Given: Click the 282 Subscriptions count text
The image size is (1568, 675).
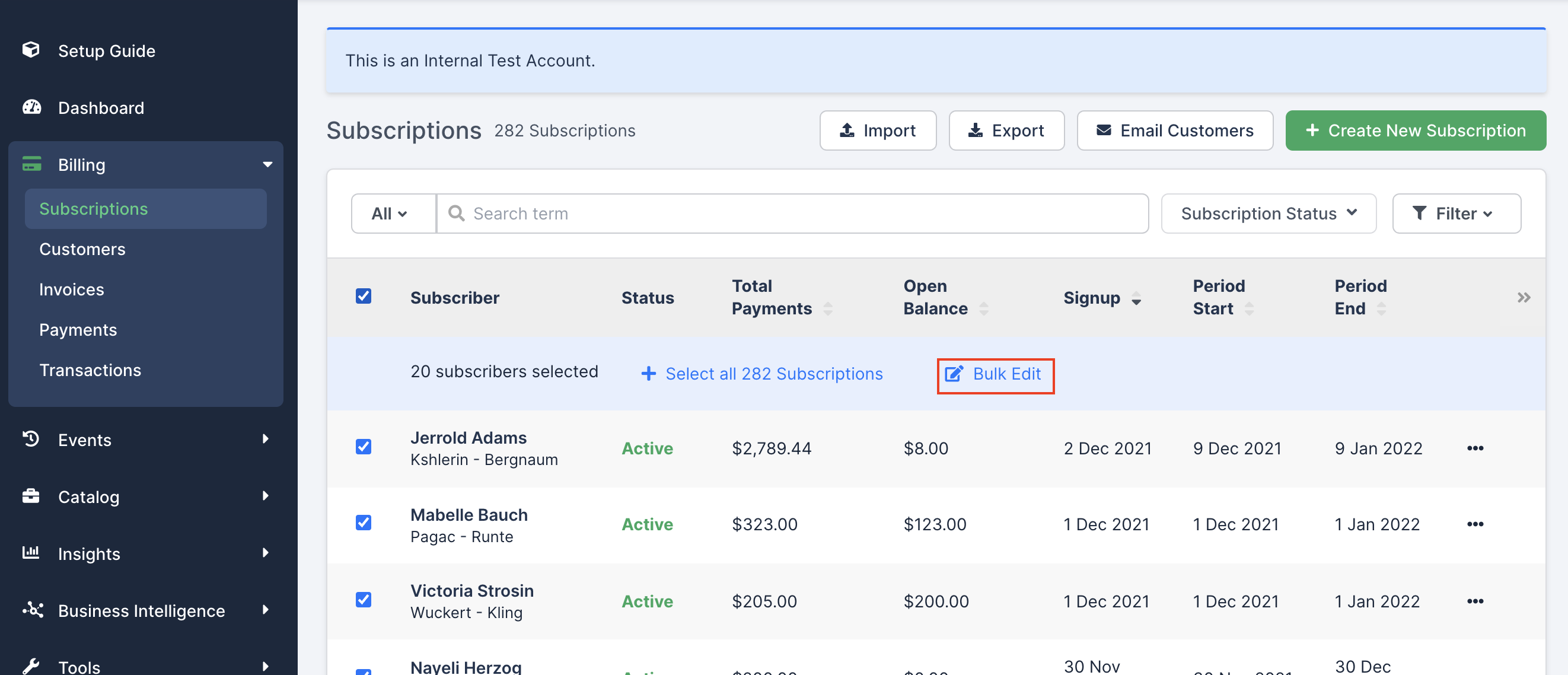Looking at the screenshot, I should (564, 130).
